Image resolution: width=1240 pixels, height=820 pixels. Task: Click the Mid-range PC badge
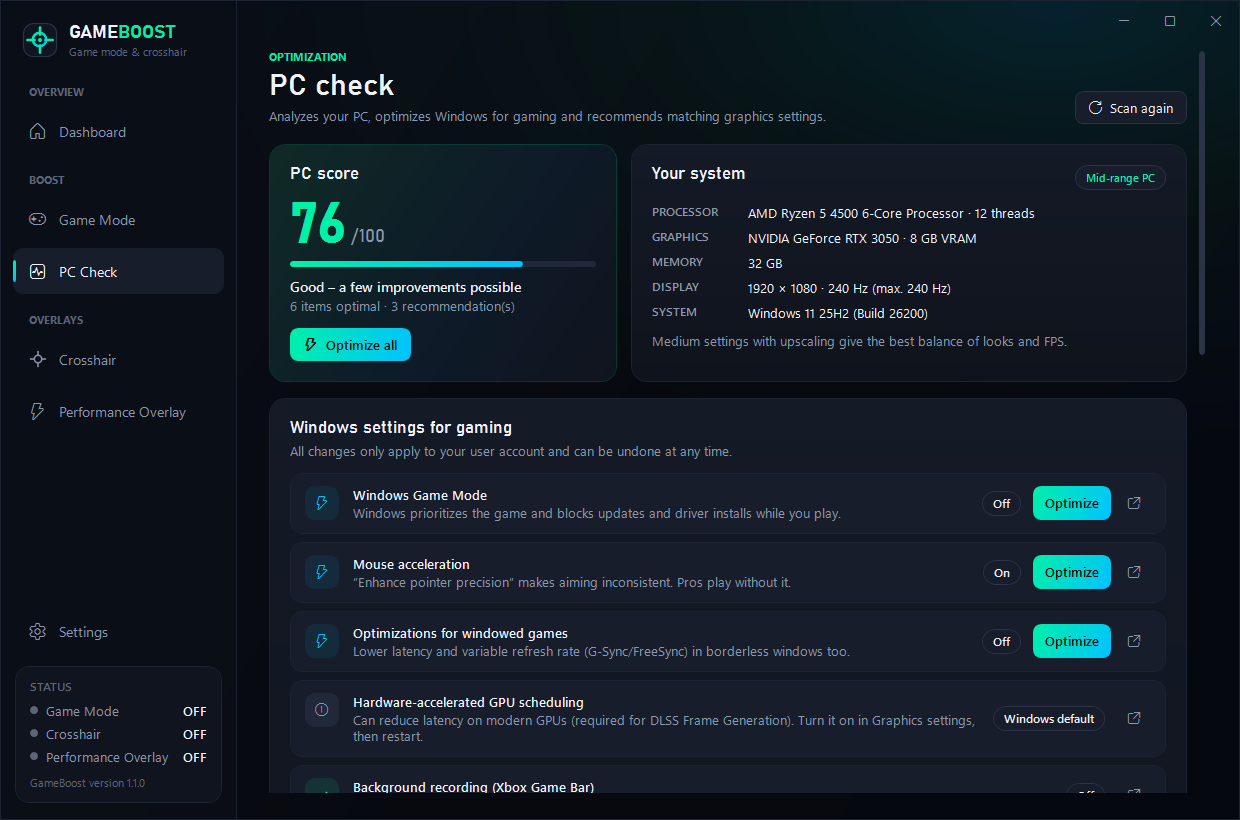coord(1120,178)
